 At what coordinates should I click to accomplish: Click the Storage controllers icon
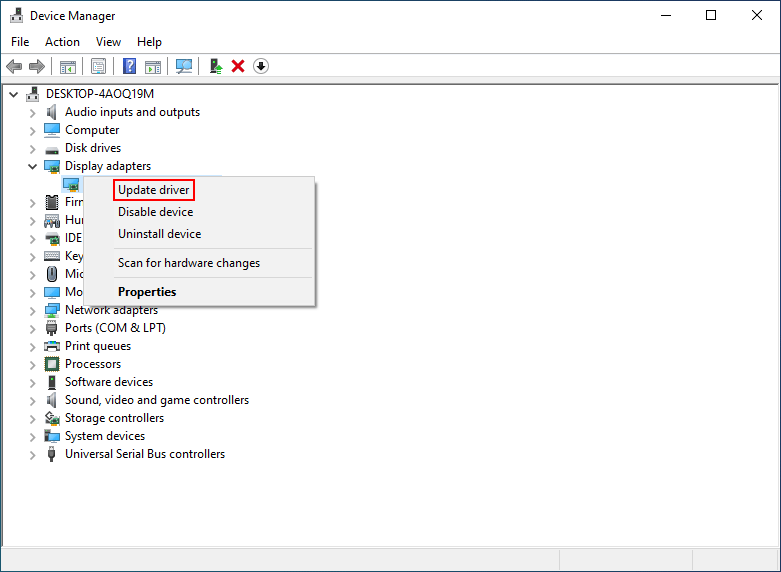click(52, 418)
